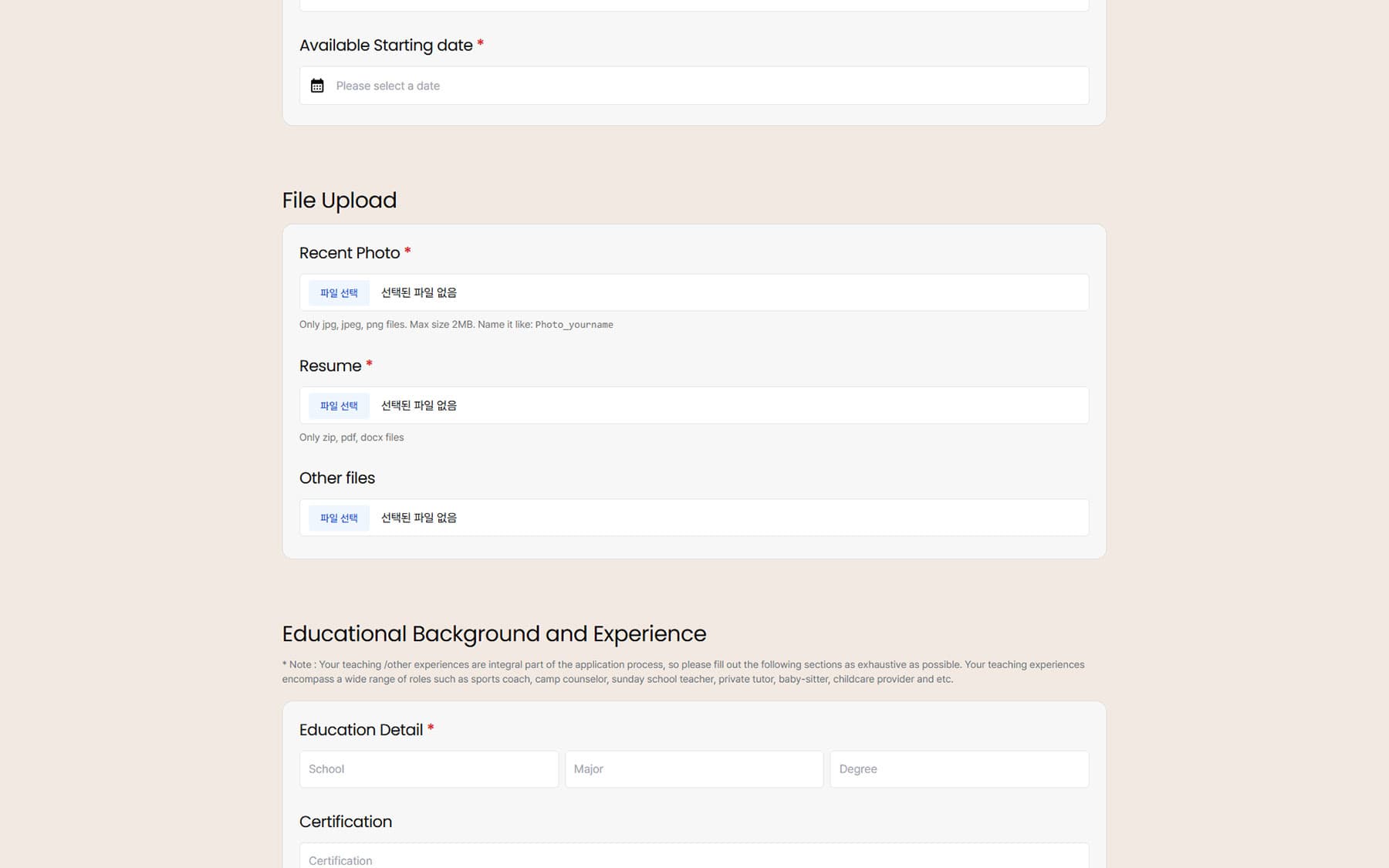Click the Resume file choose button

[x=339, y=406]
